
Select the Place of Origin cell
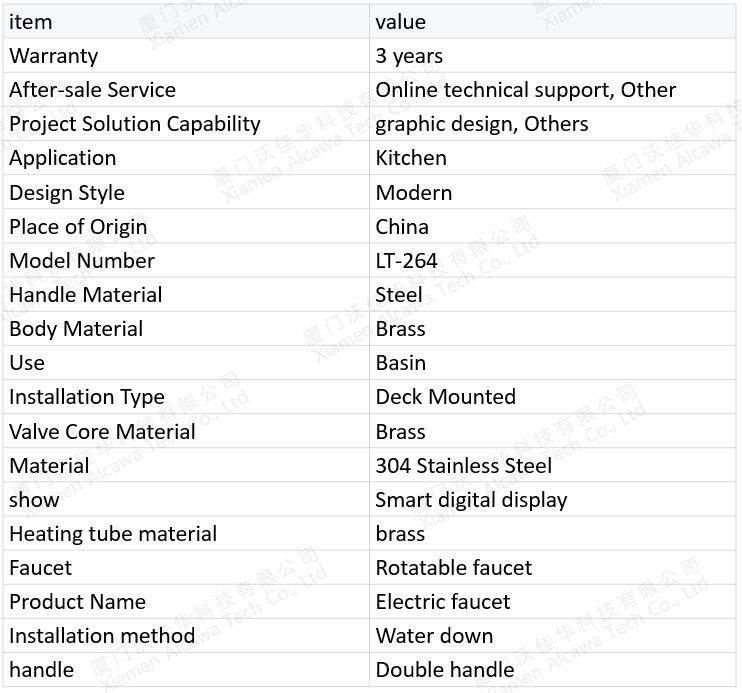tap(186, 226)
